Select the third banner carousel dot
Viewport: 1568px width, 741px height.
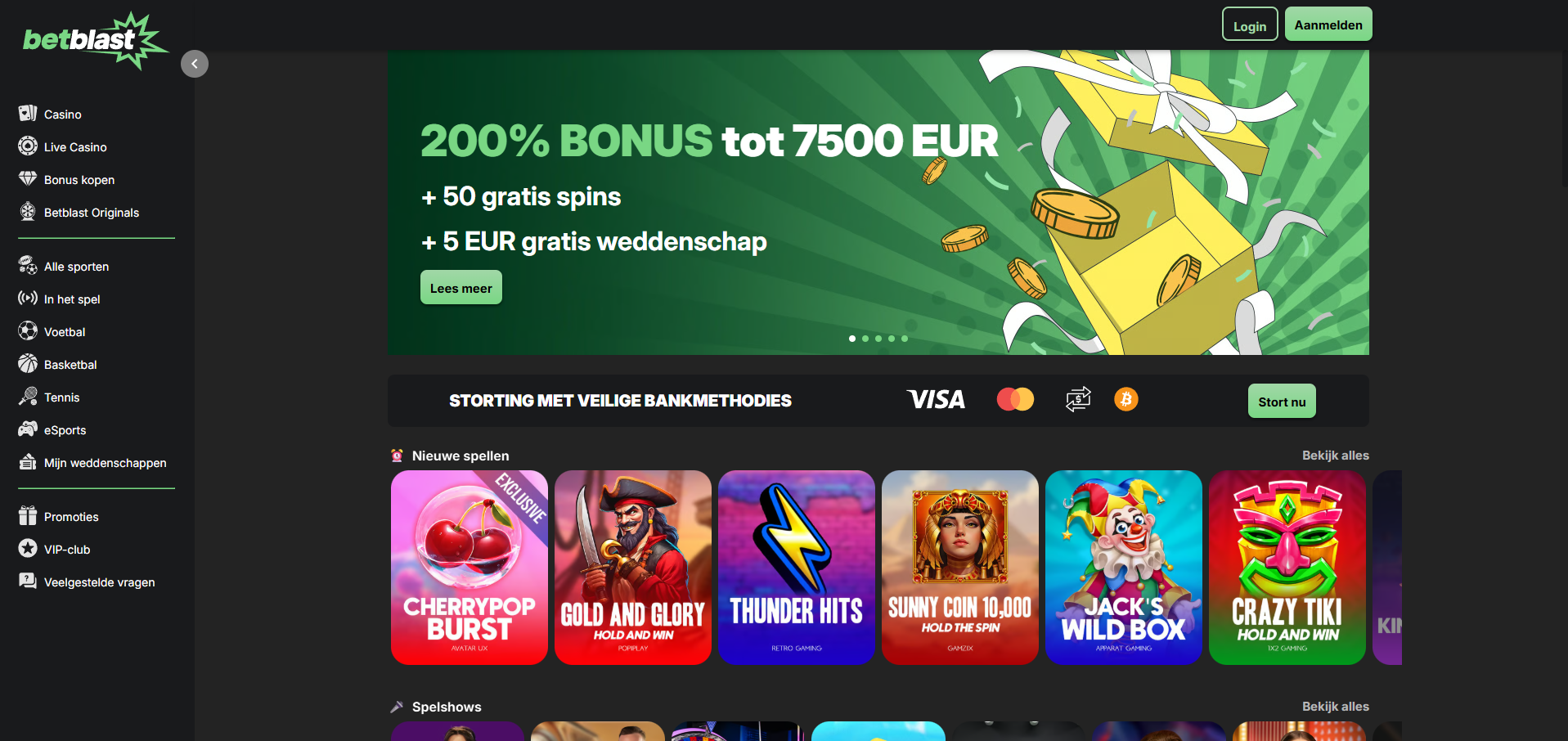point(878,339)
